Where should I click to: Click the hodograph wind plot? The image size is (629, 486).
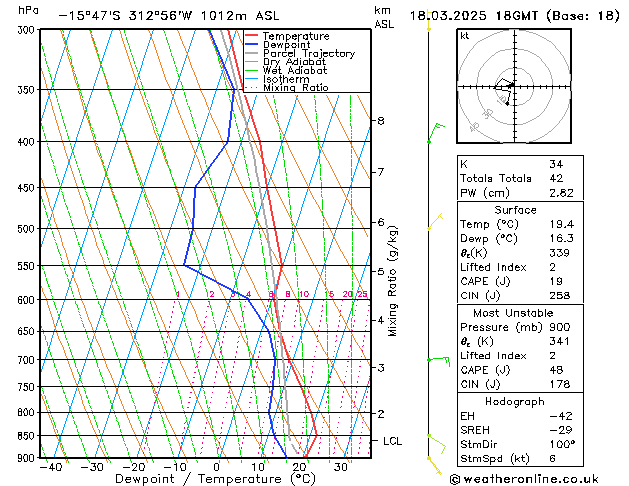click(x=514, y=86)
